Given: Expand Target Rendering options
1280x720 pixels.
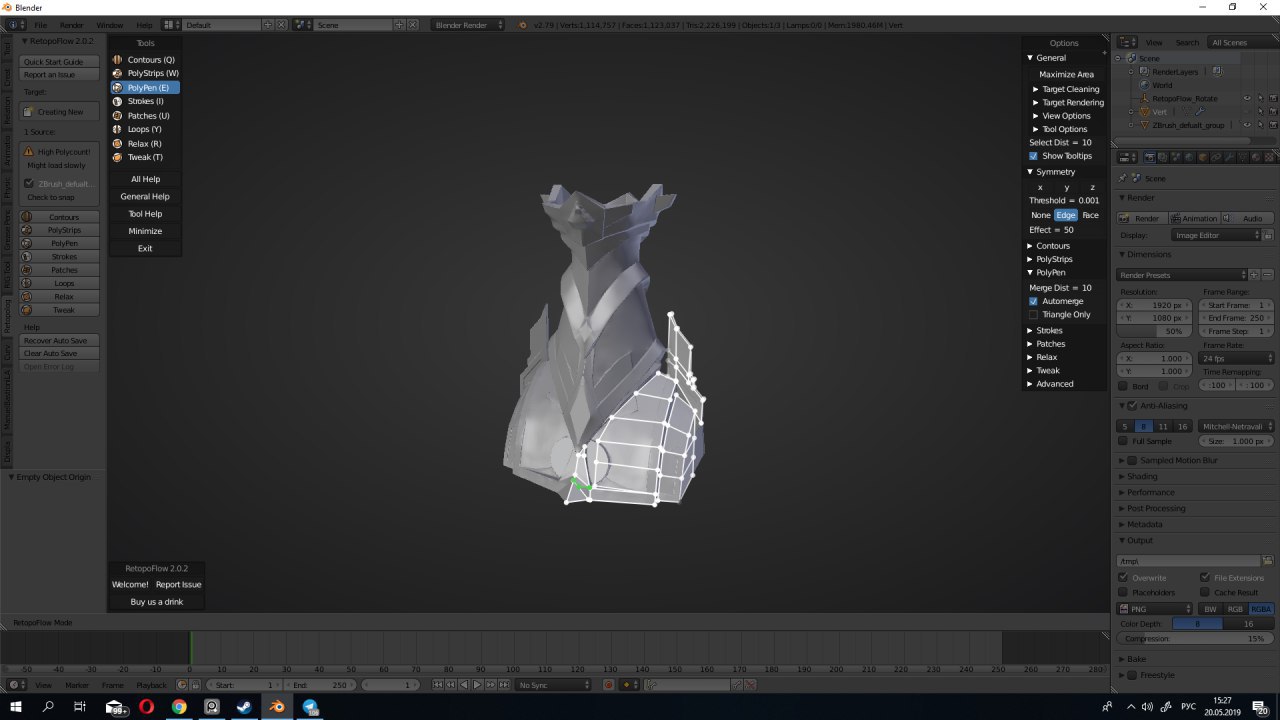Looking at the screenshot, I should point(1066,102).
